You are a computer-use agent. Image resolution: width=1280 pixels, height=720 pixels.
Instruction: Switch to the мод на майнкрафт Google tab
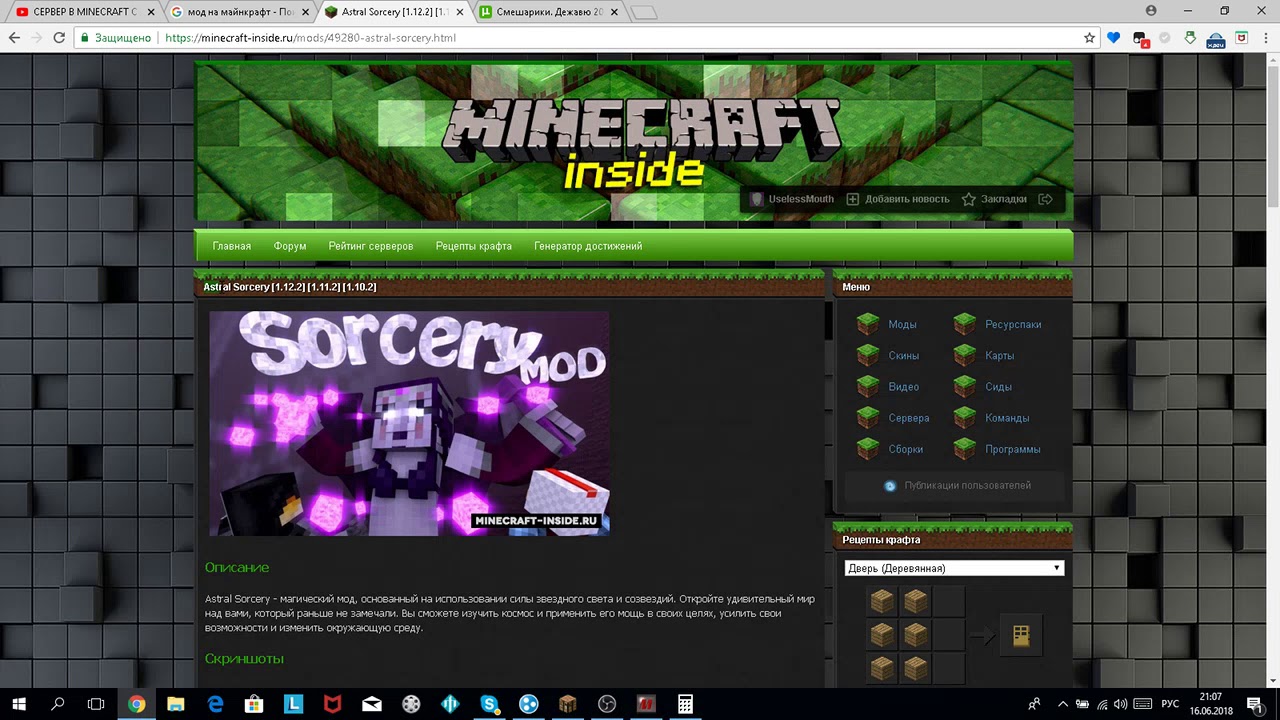(x=240, y=12)
